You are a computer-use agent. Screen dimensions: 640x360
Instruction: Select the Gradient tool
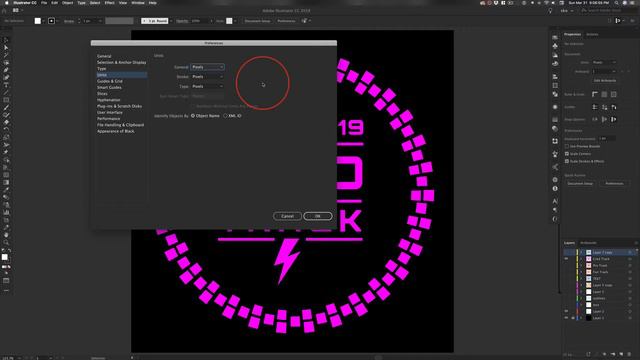[6, 182]
